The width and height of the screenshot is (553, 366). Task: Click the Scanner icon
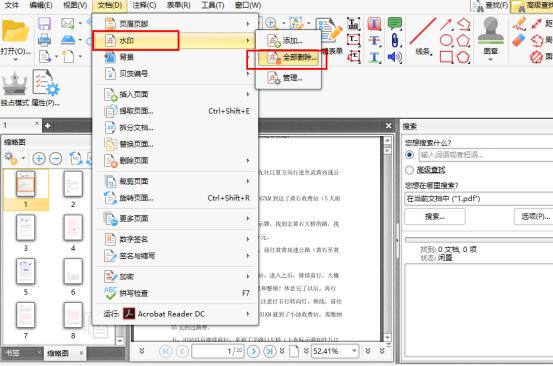(68, 40)
